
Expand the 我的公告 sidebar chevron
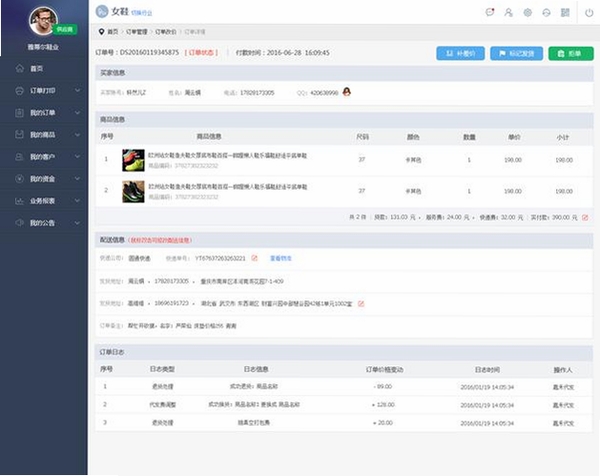pos(77,223)
